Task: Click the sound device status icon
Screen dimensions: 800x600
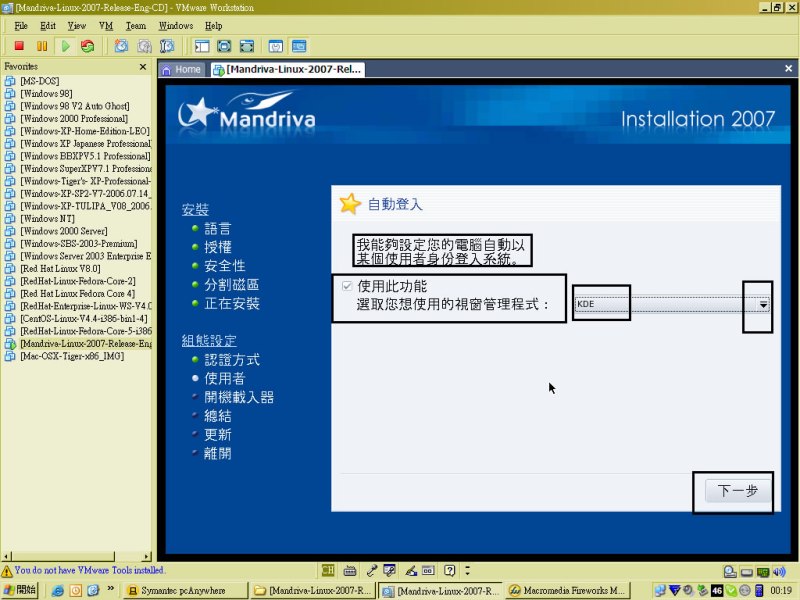Action: pos(779,572)
